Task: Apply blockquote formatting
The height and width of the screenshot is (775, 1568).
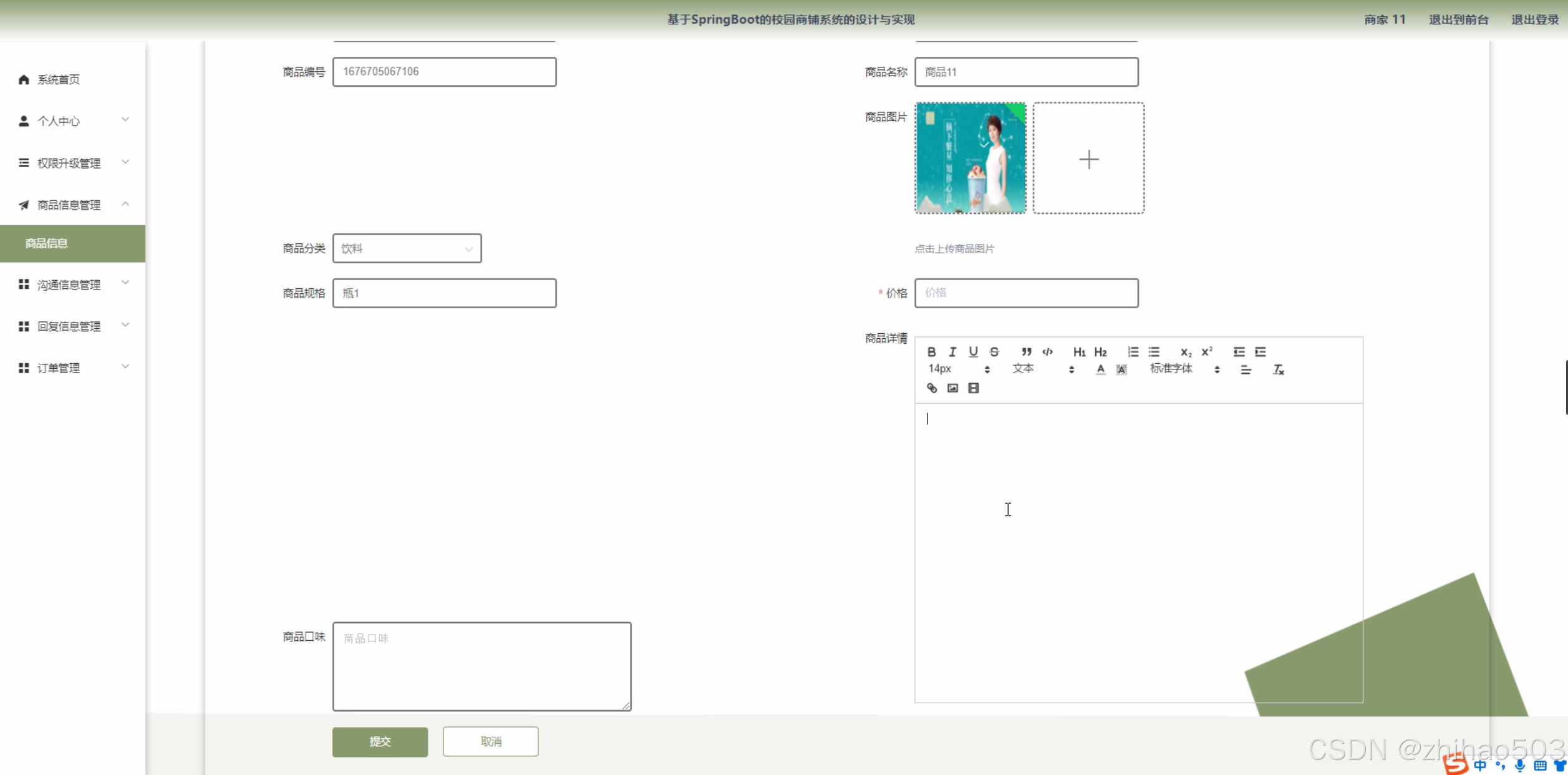Action: (1027, 352)
